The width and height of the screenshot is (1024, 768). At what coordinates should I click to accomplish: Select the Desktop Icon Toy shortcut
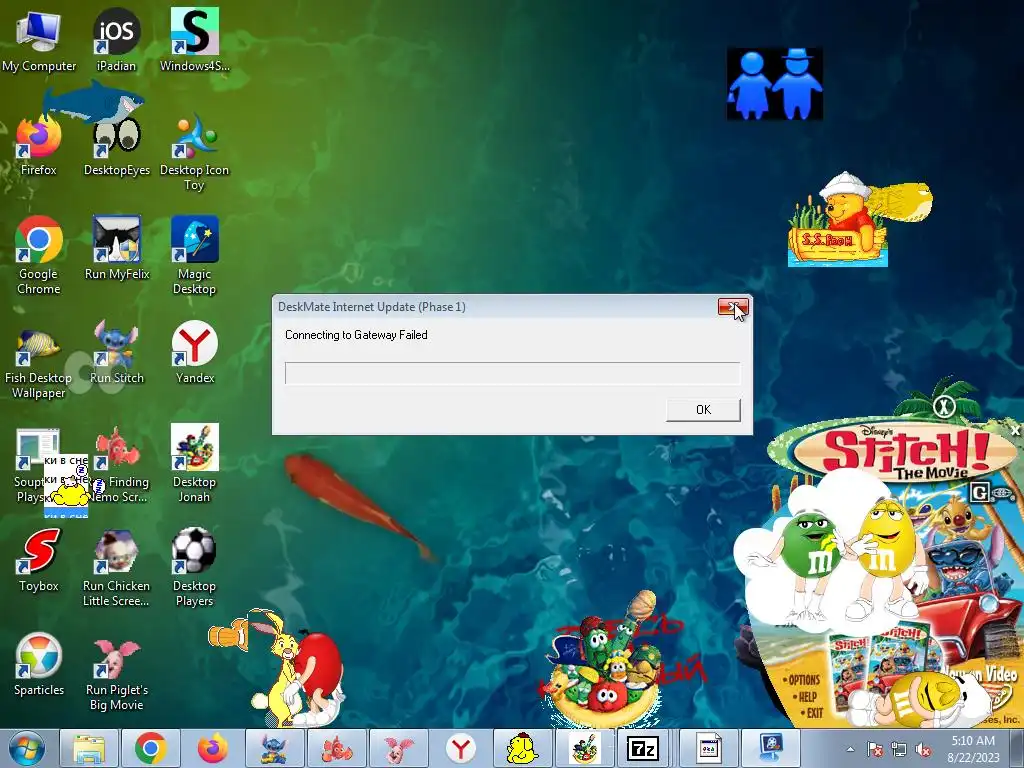click(x=195, y=152)
